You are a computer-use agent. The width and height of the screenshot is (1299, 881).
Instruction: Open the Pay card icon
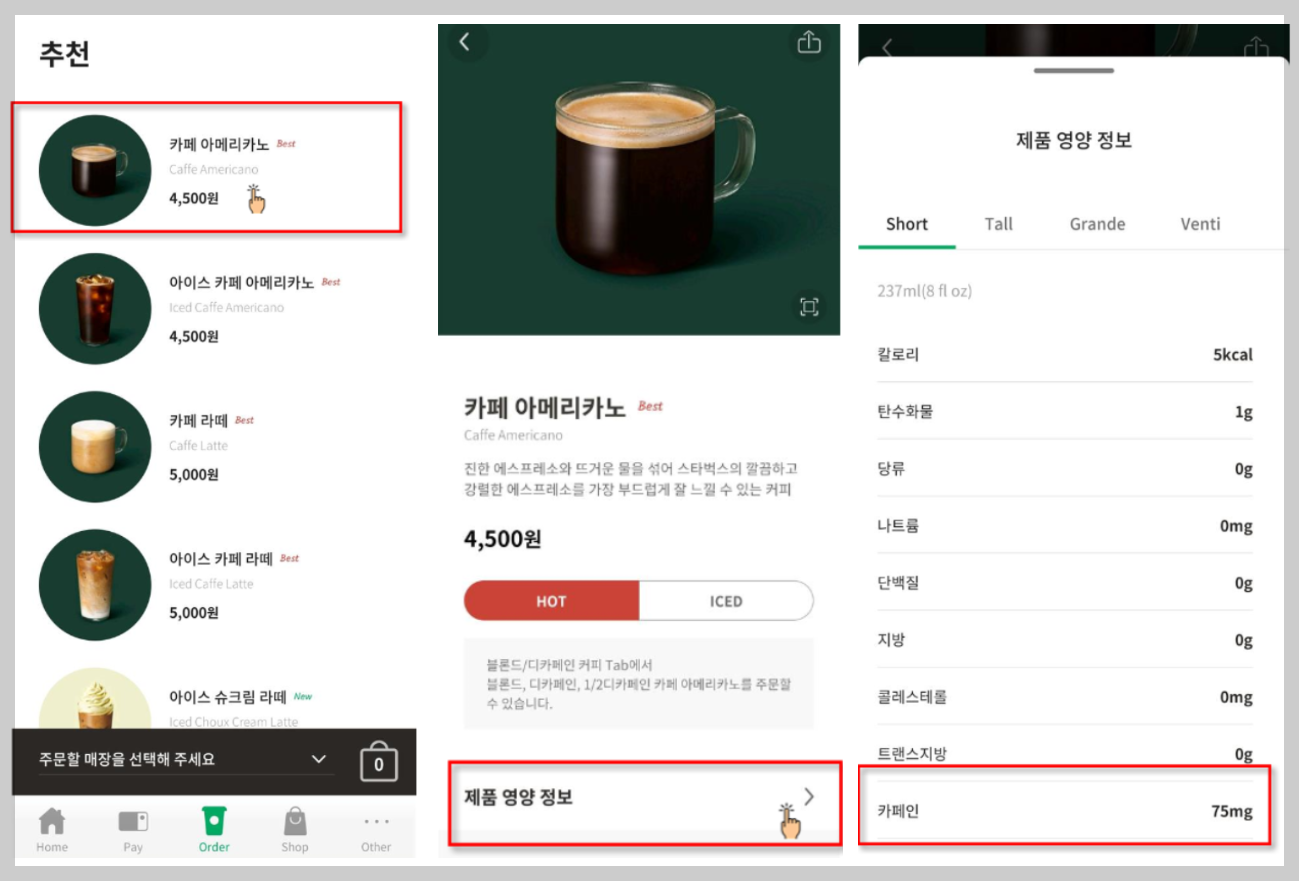point(133,822)
